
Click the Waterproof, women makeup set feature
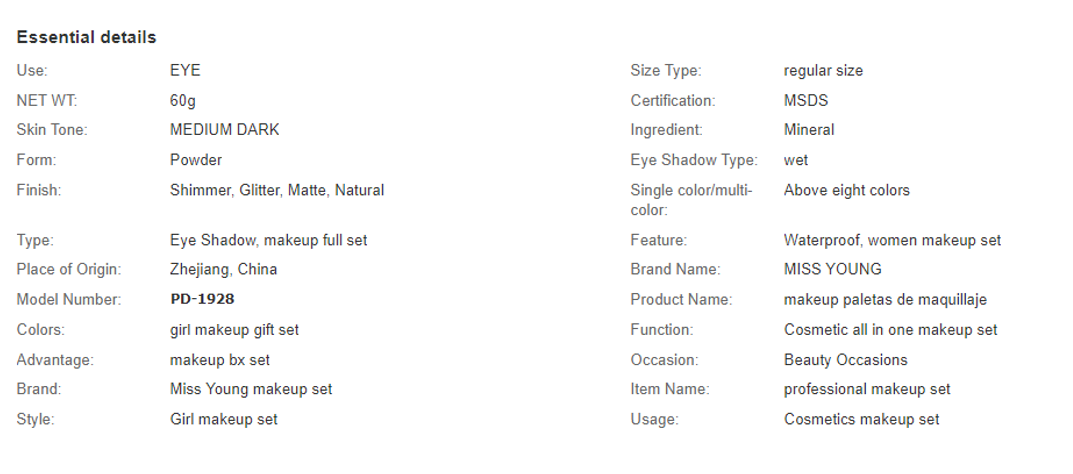click(x=892, y=241)
